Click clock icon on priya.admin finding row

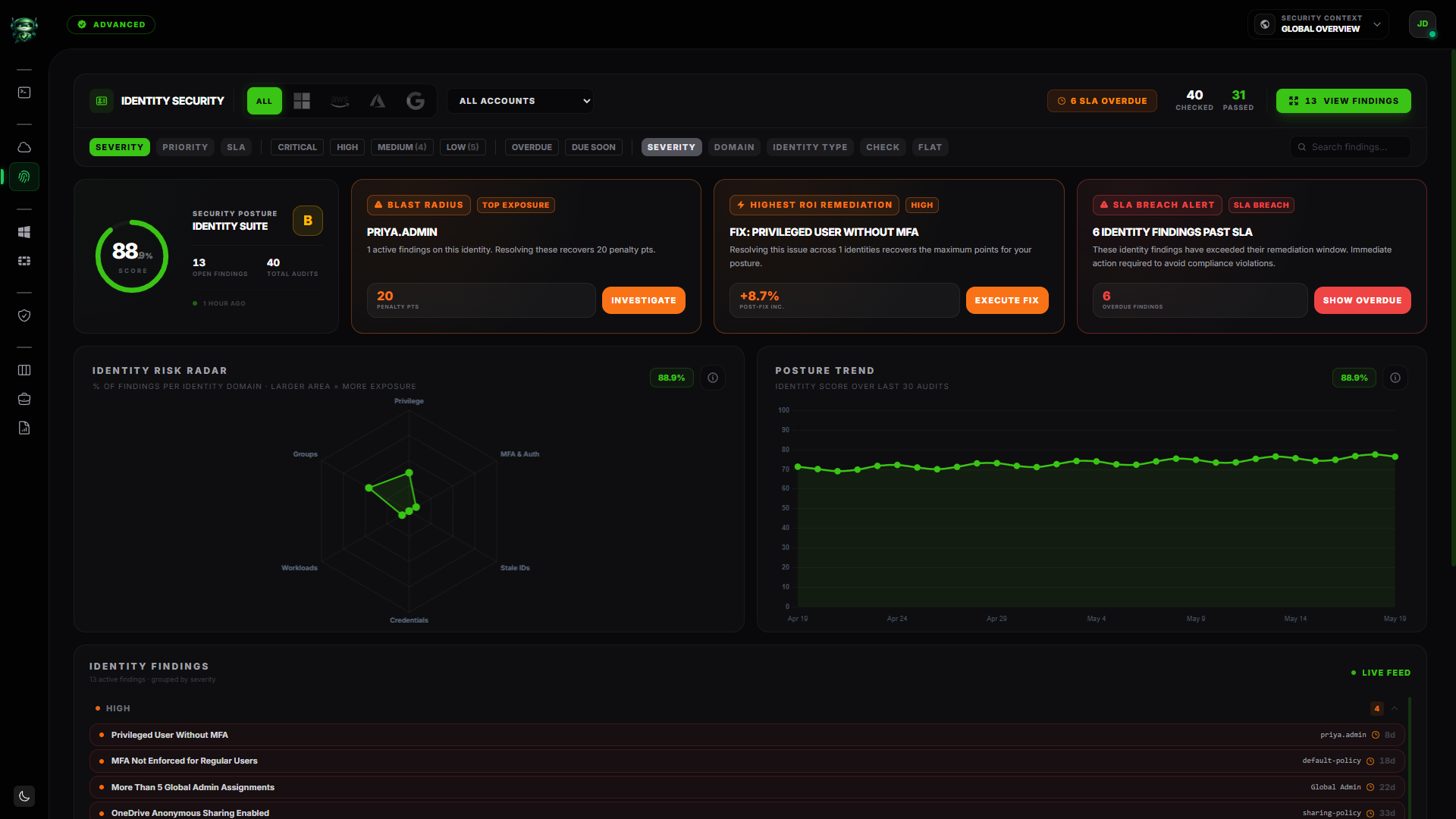click(x=1376, y=735)
